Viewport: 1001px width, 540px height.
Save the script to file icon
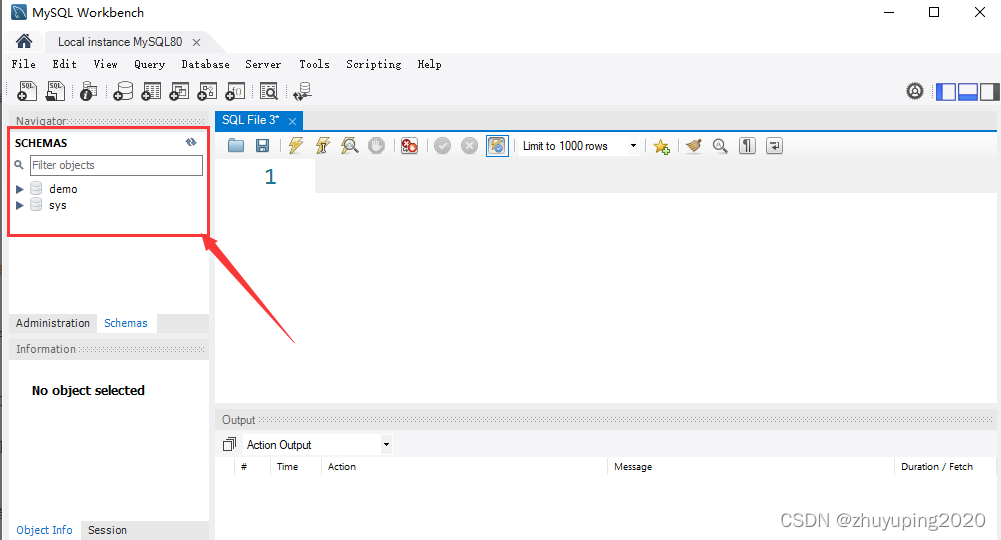[x=262, y=146]
